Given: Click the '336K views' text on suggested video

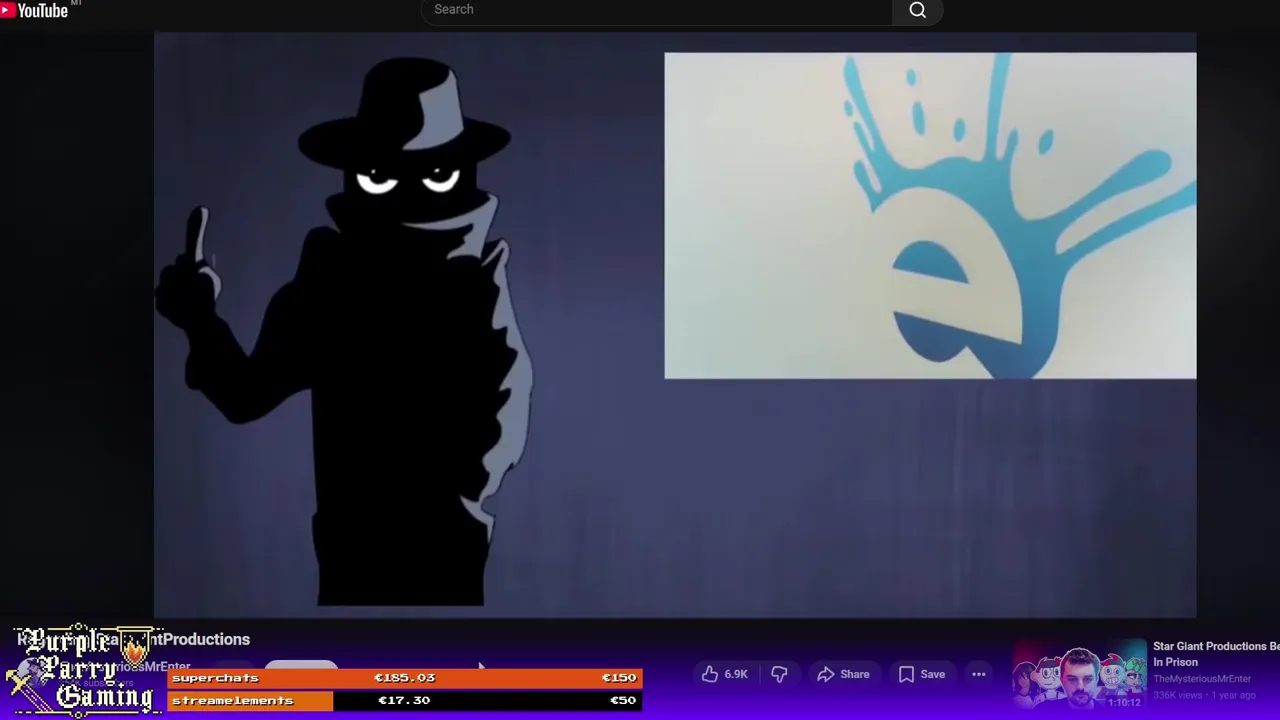Looking at the screenshot, I should click(x=1176, y=695).
